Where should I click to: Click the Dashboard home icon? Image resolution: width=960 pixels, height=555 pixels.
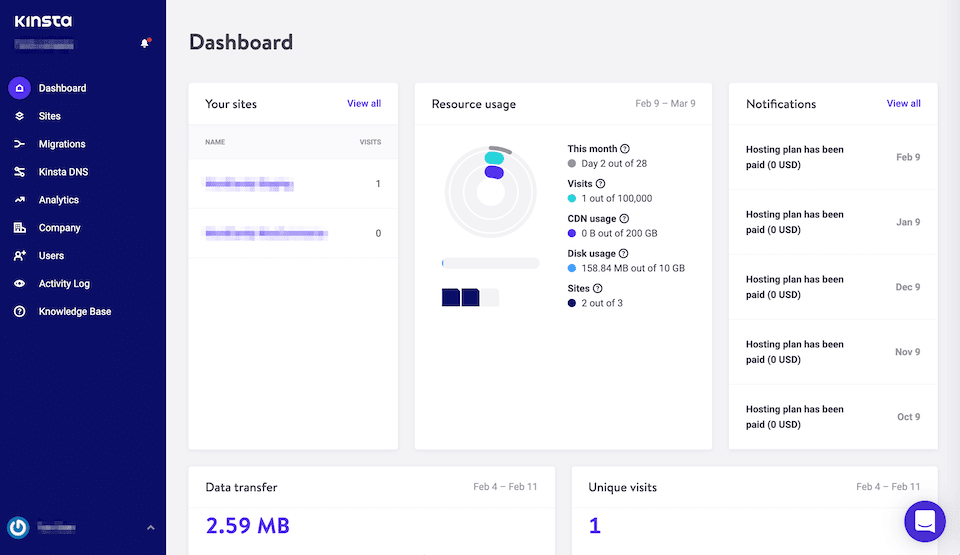19,88
